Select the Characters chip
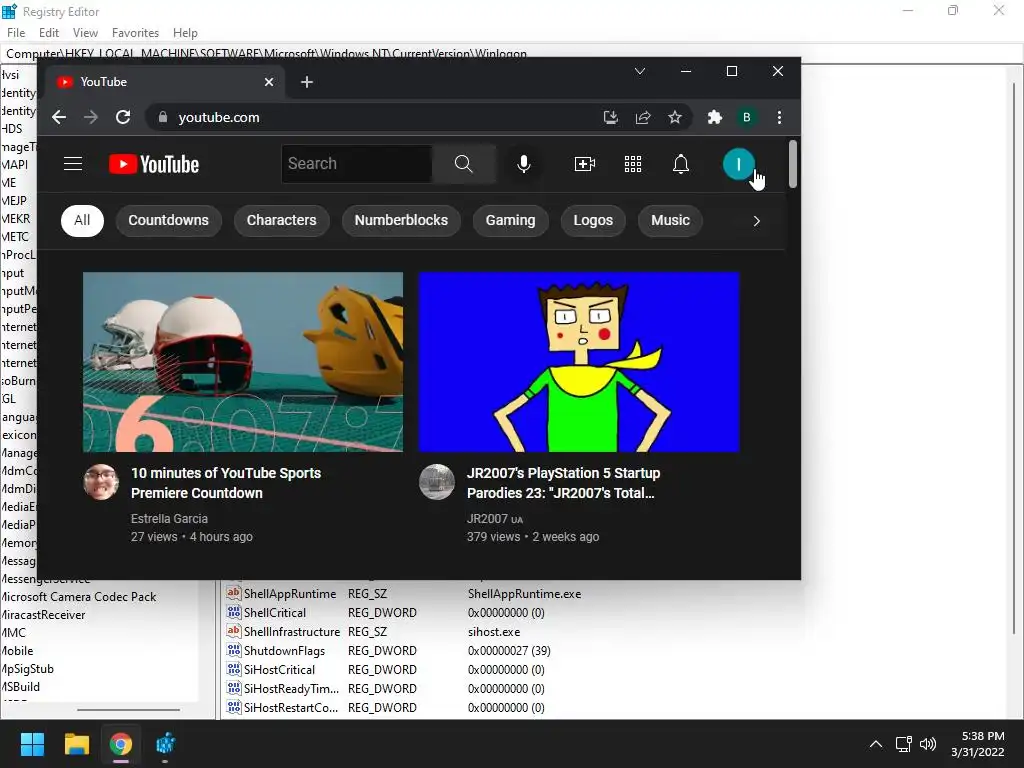The height and width of the screenshot is (768, 1024). click(281, 220)
